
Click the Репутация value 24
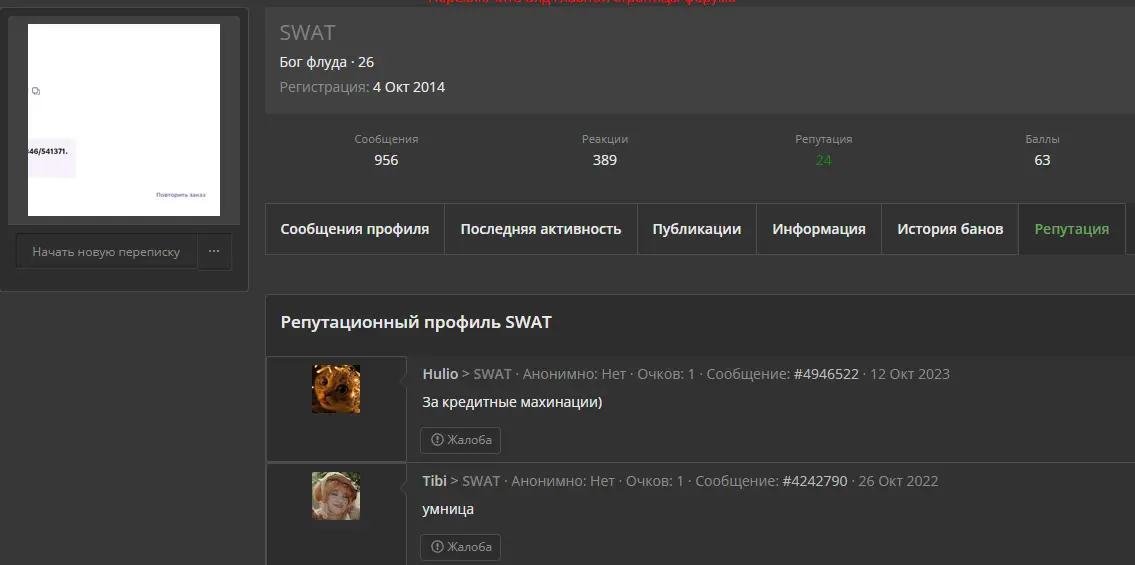824,161
